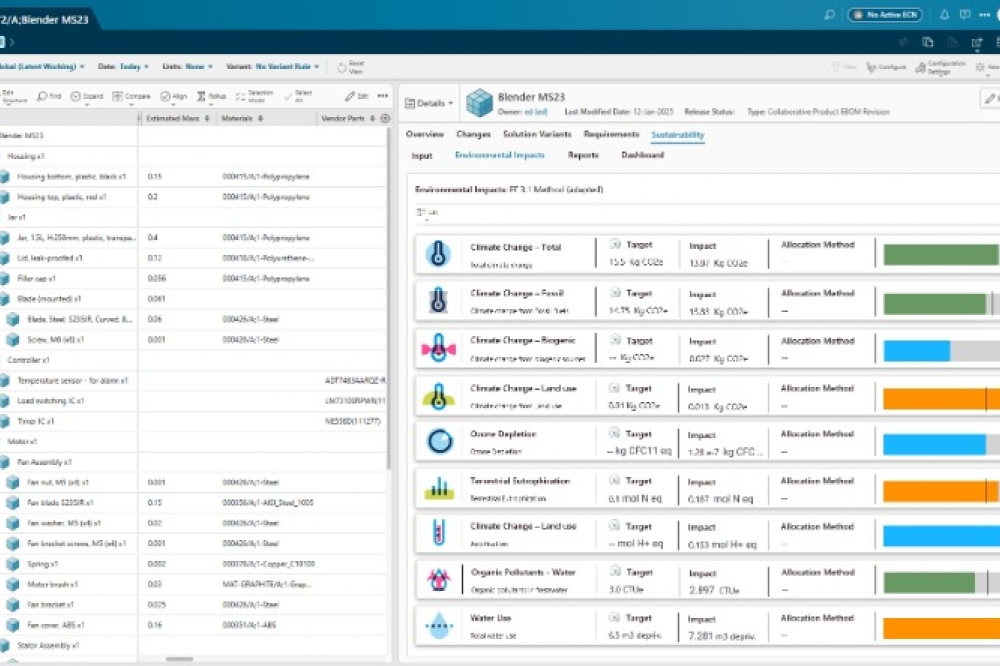
Task: Click the search magnifier in header
Action: tap(829, 15)
